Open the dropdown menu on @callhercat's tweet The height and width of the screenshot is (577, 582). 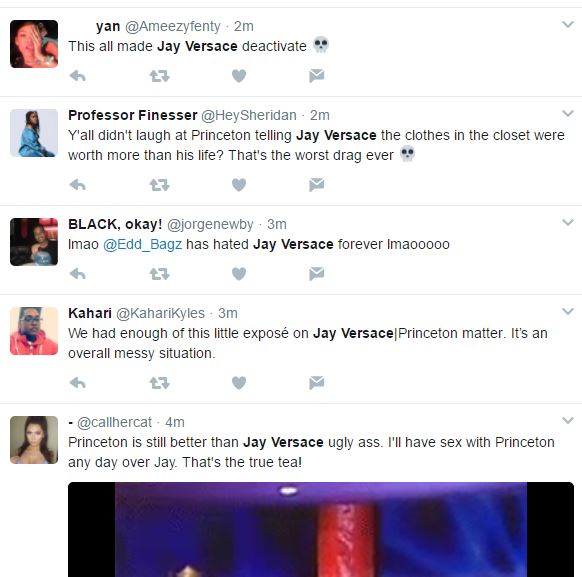pyautogui.click(x=568, y=420)
